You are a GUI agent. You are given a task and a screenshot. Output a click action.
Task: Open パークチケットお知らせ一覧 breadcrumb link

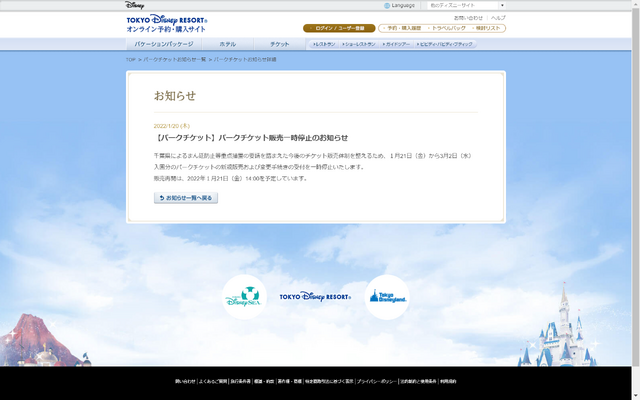click(175, 60)
